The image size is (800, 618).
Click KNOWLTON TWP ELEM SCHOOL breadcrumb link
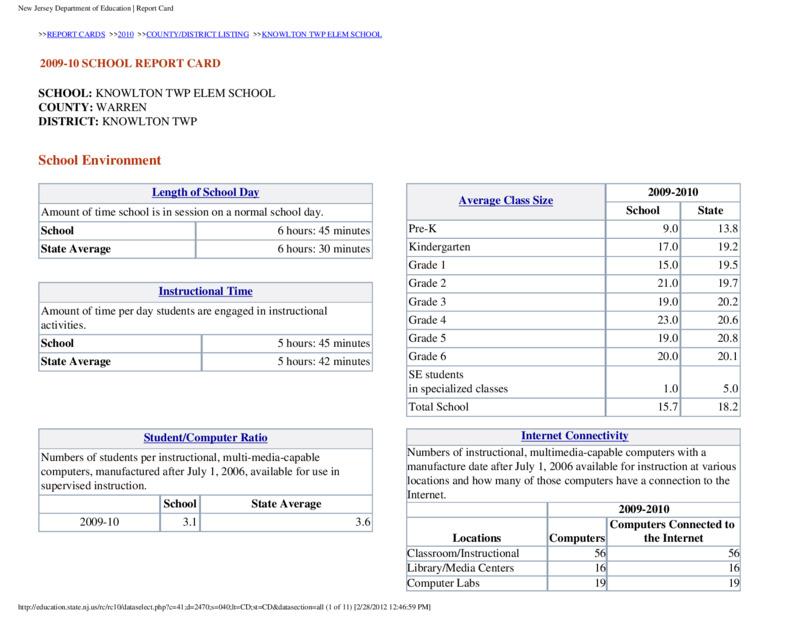pos(321,34)
